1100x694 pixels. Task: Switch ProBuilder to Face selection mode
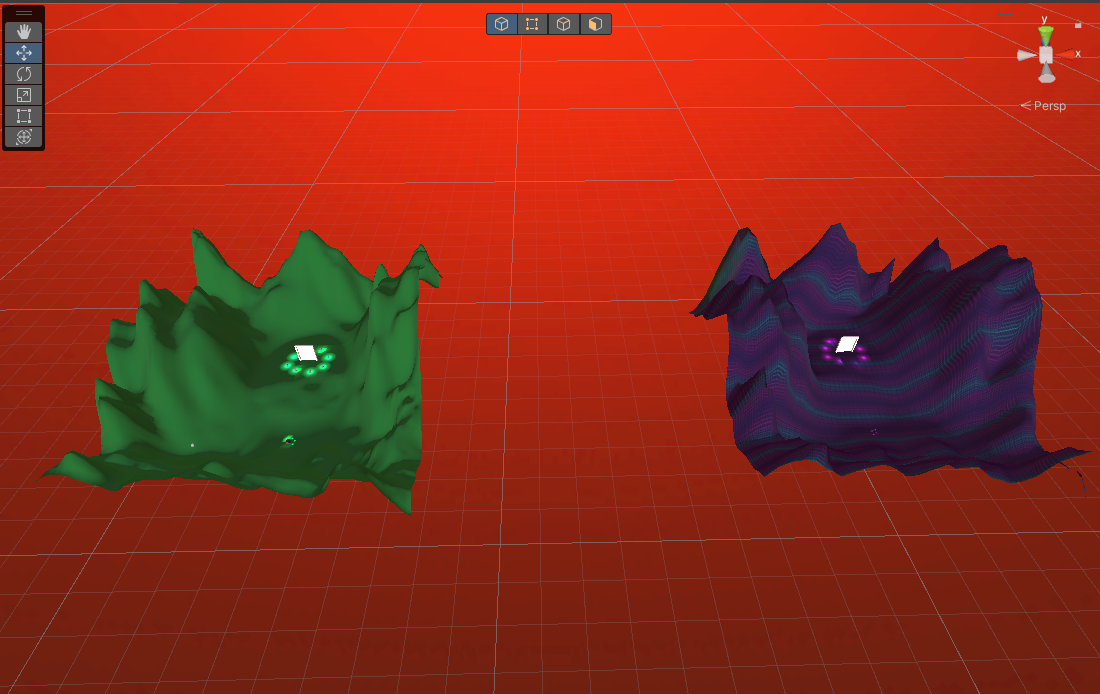(x=595, y=24)
